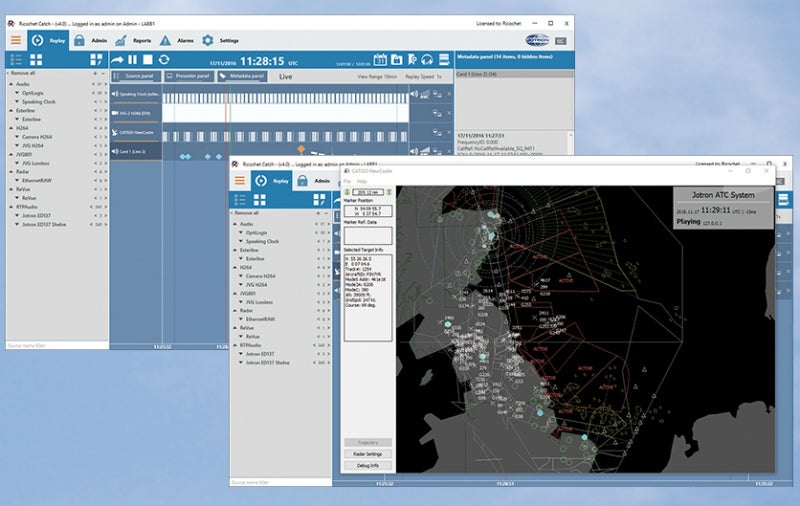Click the jump-forward arrow icon
This screenshot has height=506, width=800.
pyautogui.click(x=117, y=60)
